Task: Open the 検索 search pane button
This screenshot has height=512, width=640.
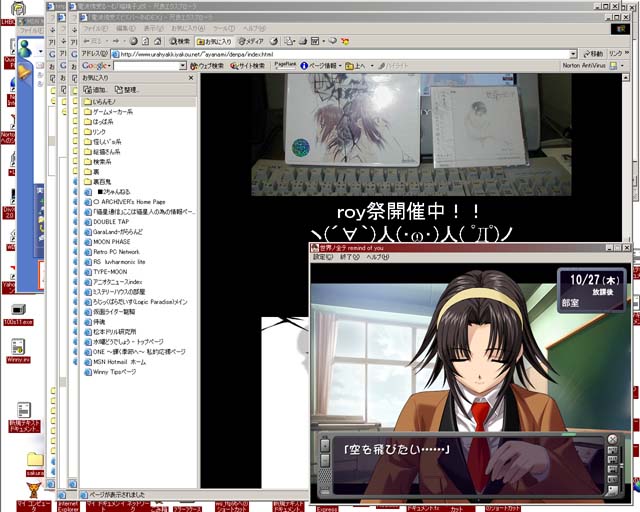Action: [180, 41]
